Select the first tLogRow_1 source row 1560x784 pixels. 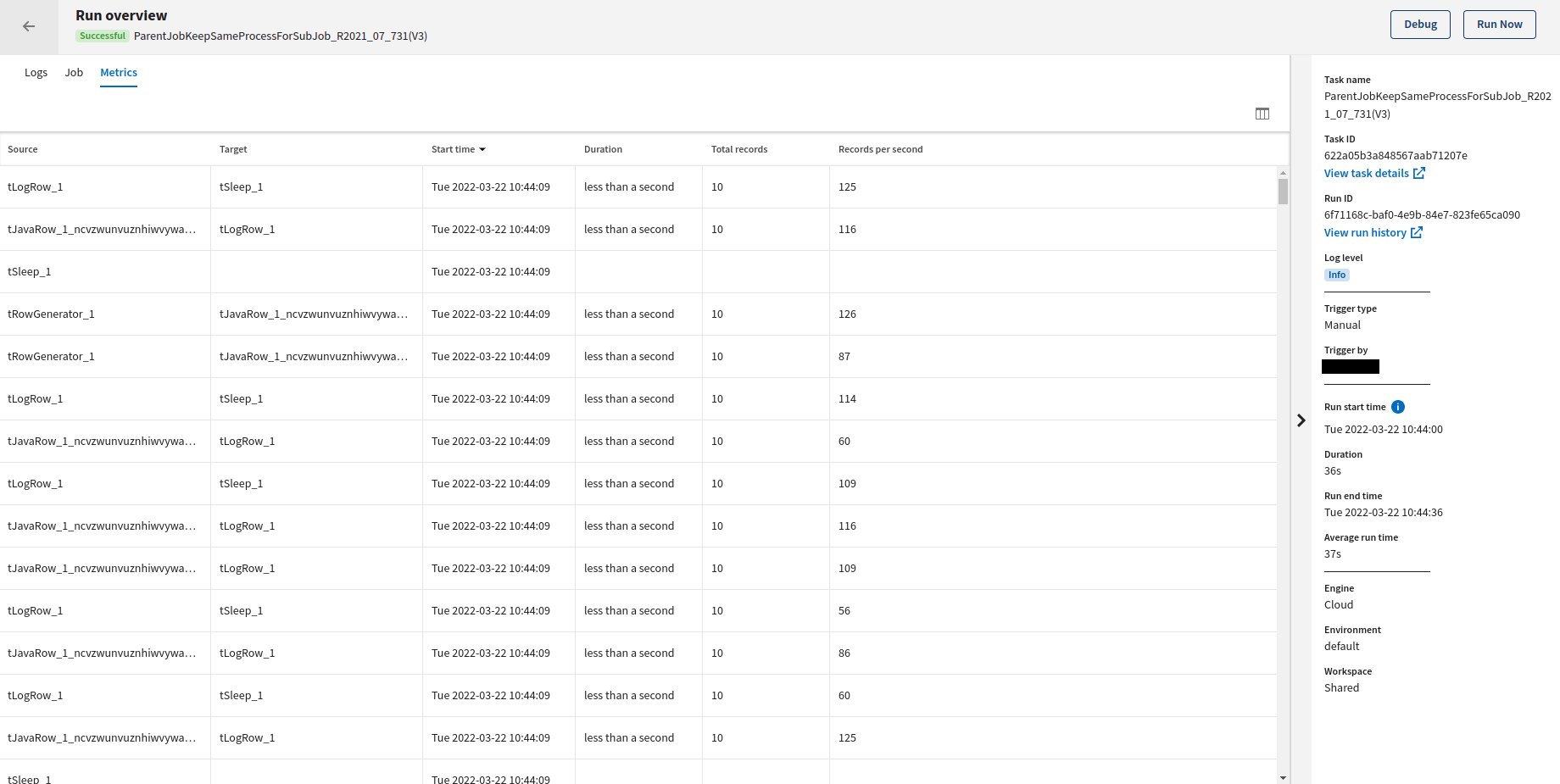[36, 187]
